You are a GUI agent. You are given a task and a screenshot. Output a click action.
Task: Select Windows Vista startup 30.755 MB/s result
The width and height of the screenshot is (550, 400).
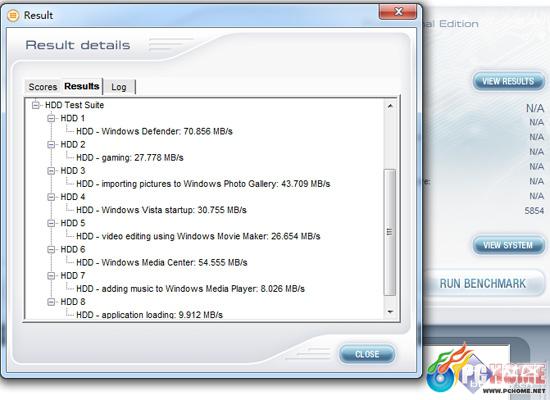click(161, 210)
